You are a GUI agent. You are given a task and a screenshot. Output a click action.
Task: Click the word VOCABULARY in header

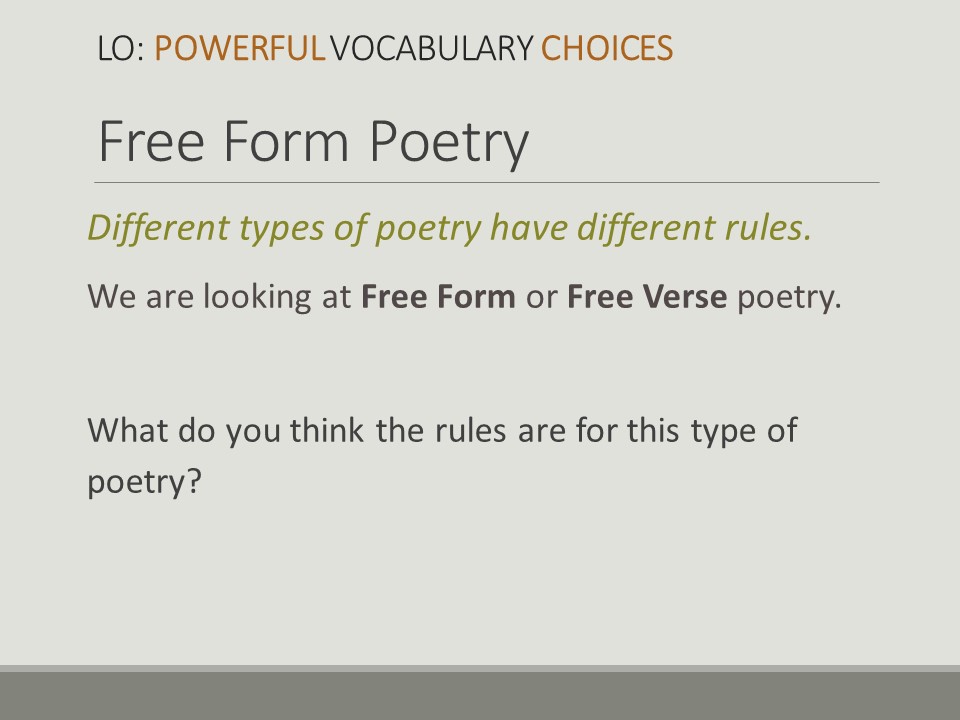[x=432, y=48]
